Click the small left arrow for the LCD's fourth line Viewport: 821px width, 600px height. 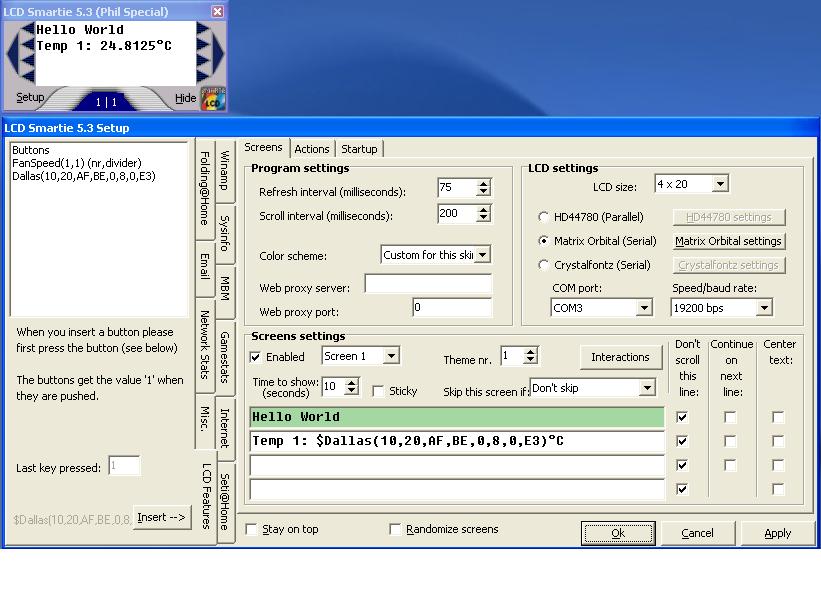click(28, 76)
